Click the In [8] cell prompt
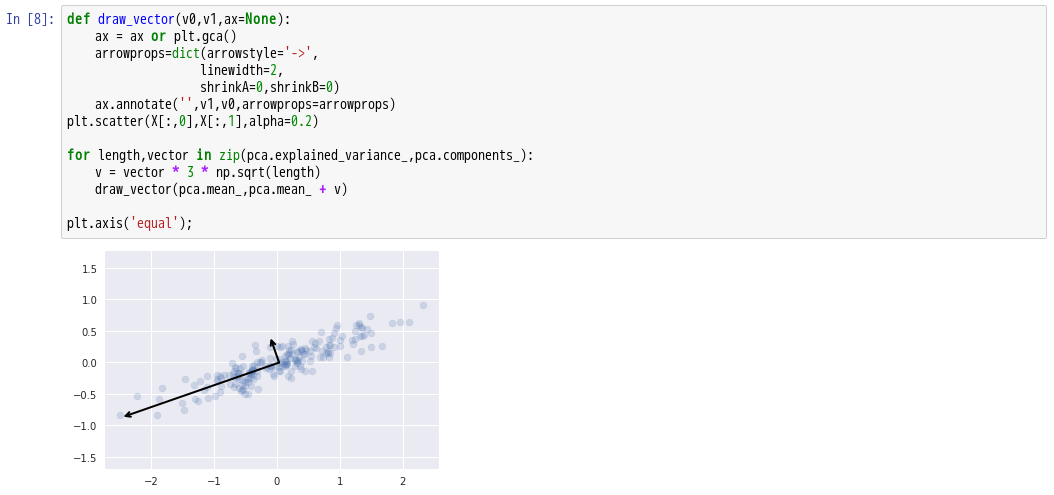The height and width of the screenshot is (495, 1054). click(30, 19)
